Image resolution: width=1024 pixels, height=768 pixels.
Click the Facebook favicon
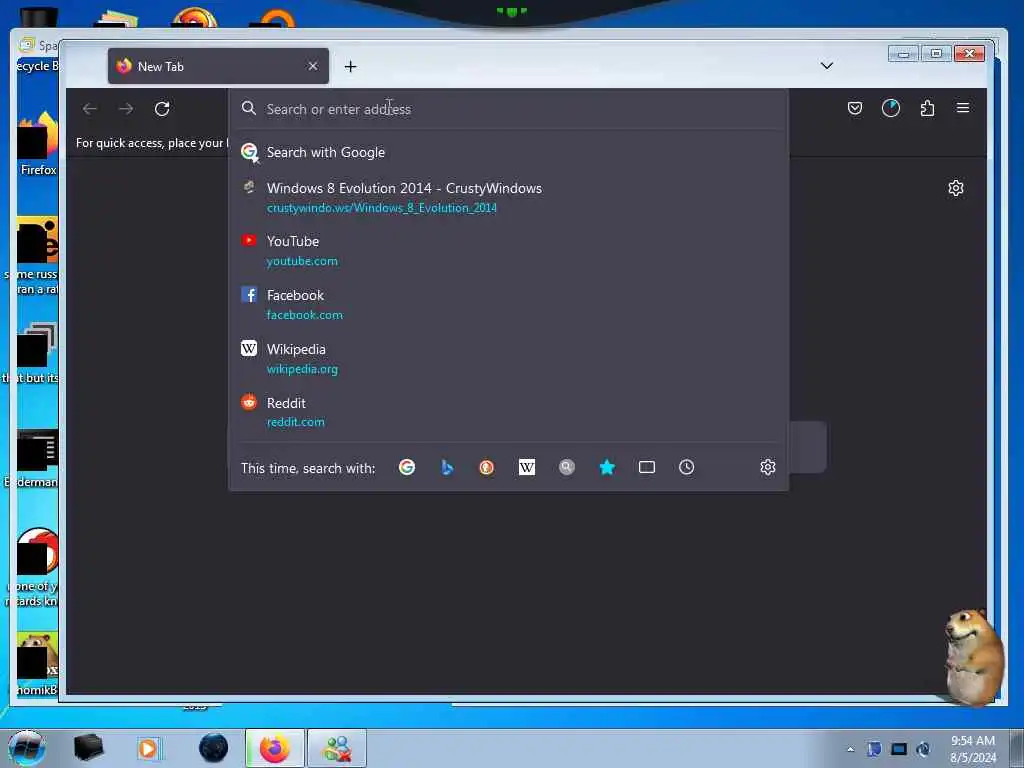pyautogui.click(x=249, y=295)
